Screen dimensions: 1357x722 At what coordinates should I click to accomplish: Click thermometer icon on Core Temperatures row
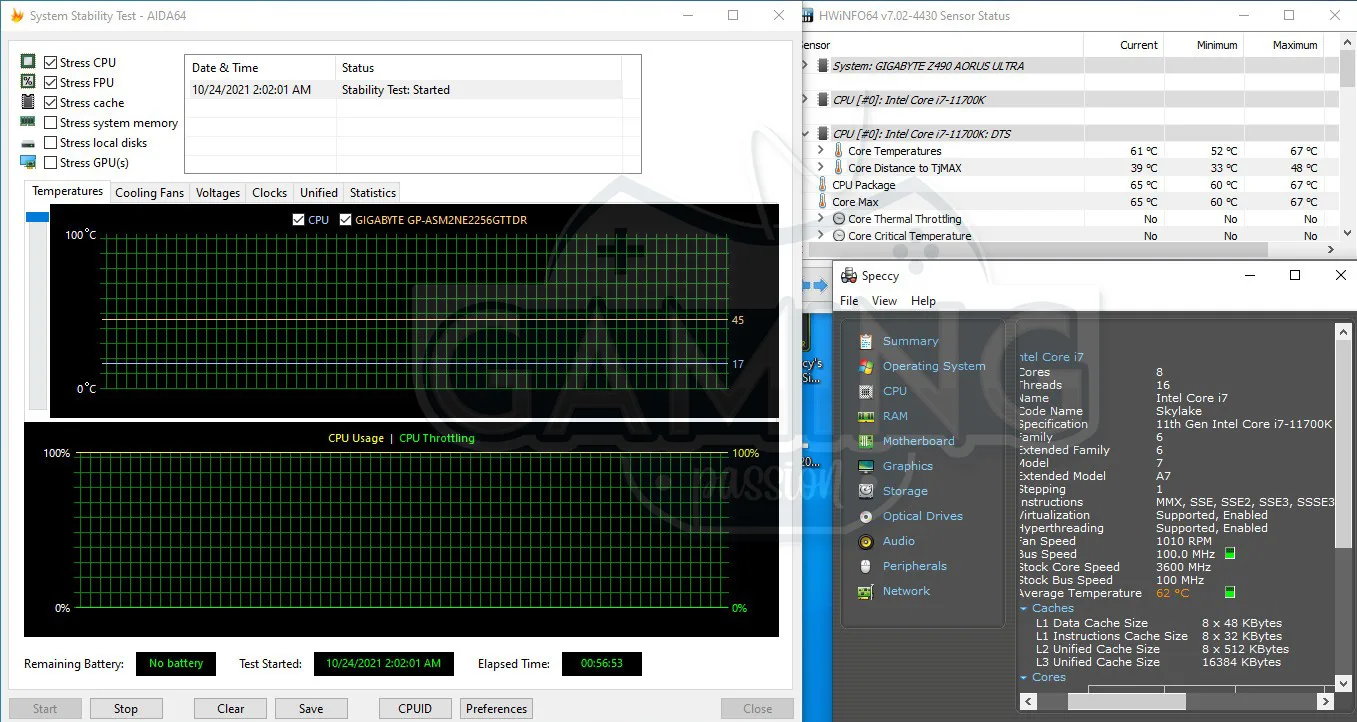point(838,151)
